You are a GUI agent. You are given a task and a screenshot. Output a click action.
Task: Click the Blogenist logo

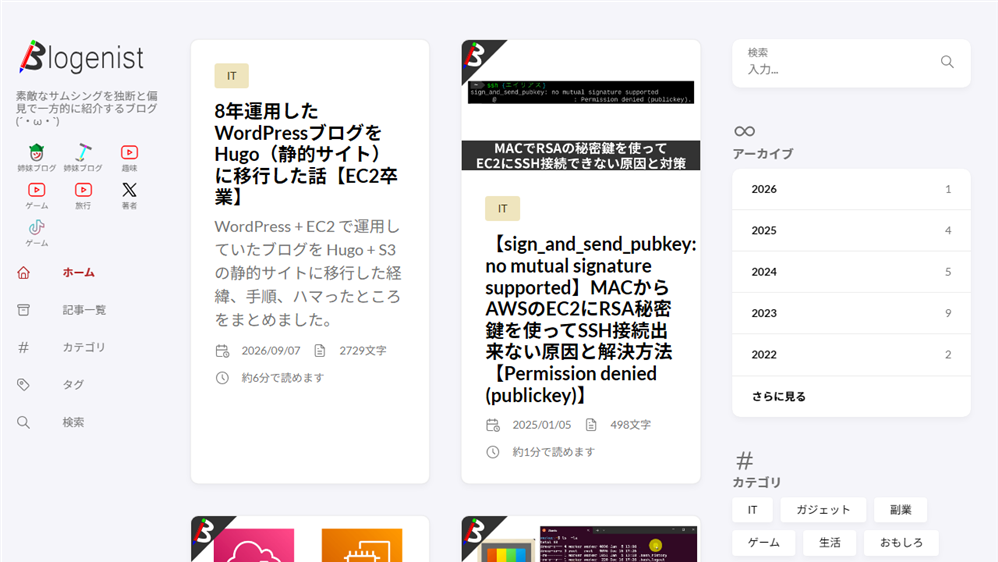81,57
